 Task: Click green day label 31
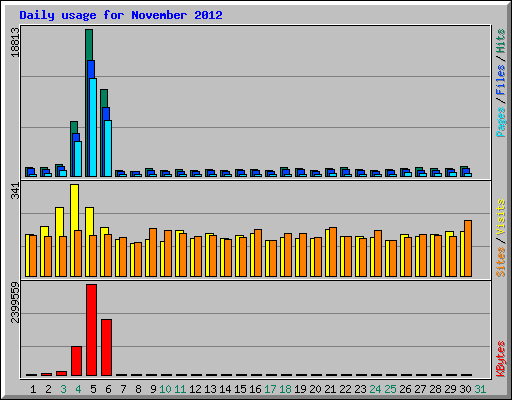[x=480, y=389]
